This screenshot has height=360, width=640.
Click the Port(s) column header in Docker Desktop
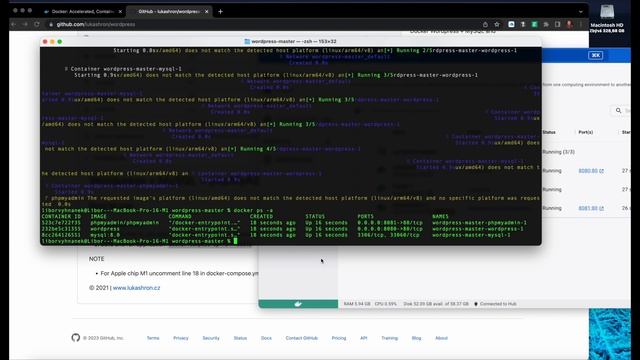pos(586,132)
